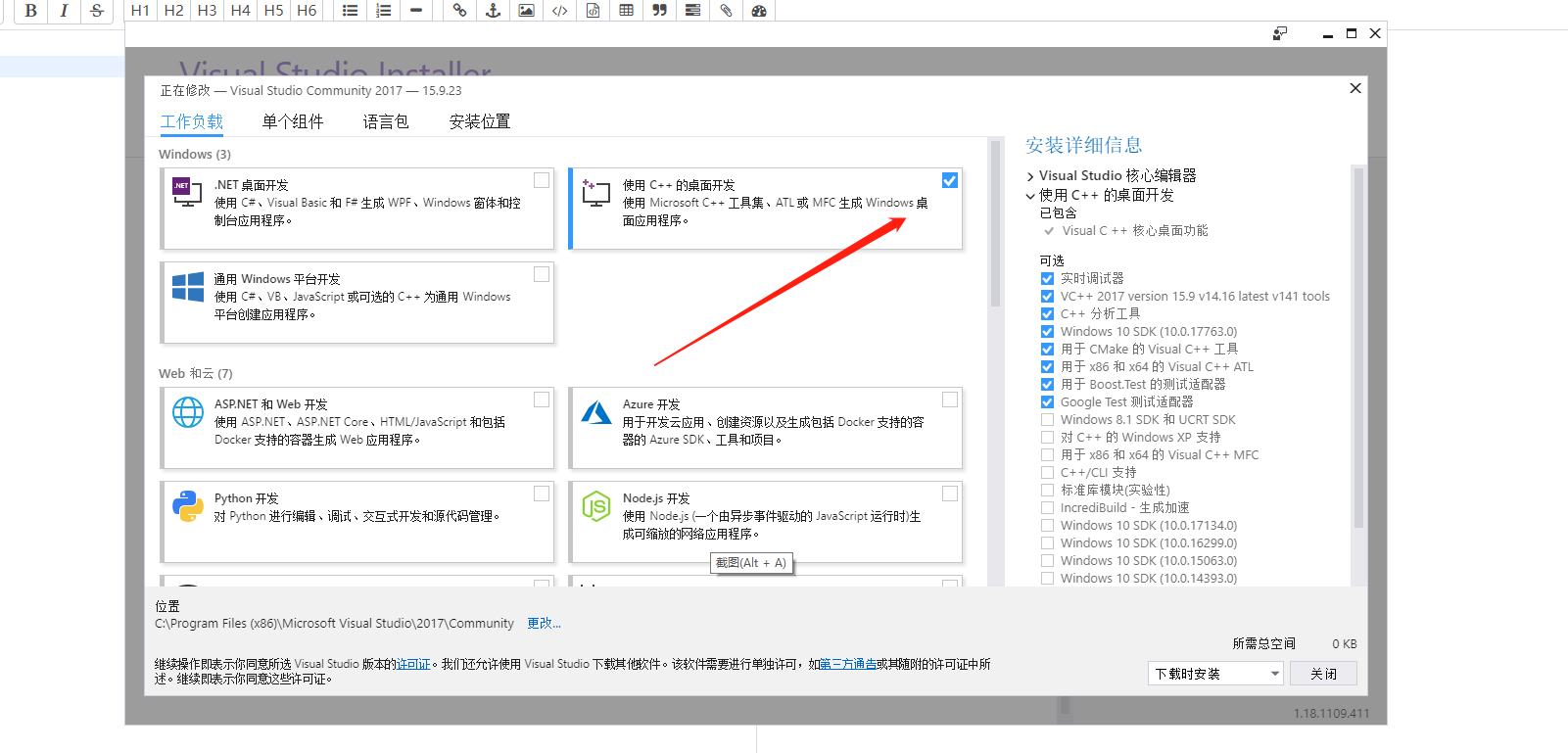Open the 第三方通告 link

point(848,664)
